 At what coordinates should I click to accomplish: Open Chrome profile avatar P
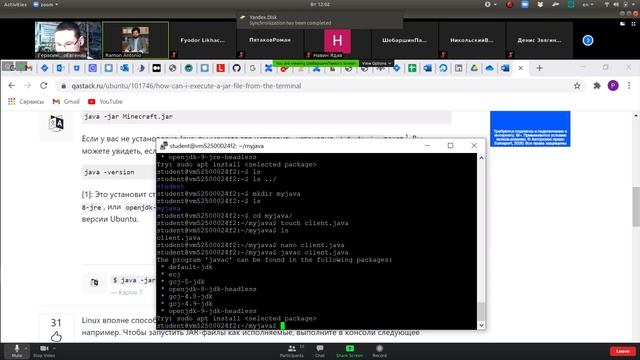pos(613,86)
